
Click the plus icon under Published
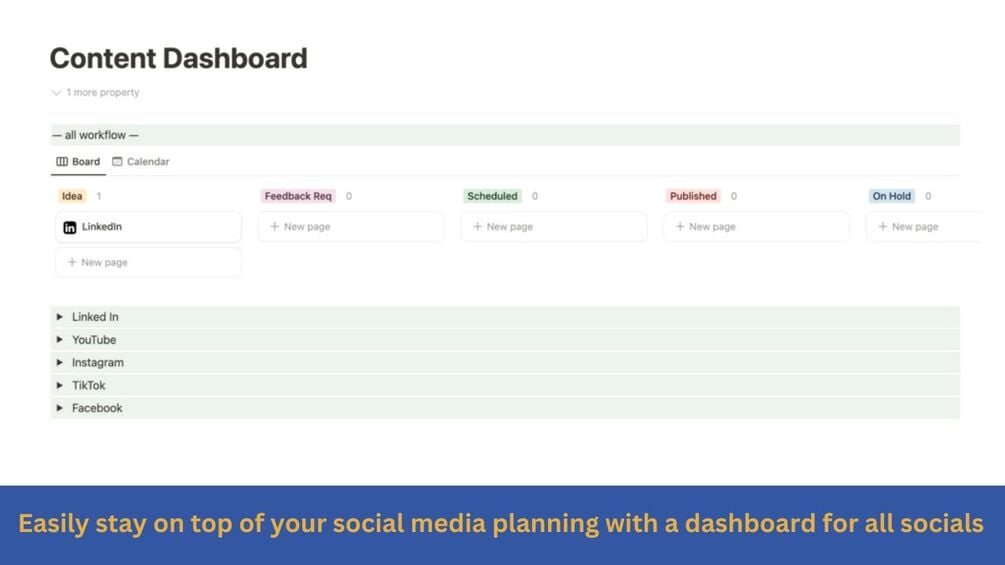tap(680, 227)
